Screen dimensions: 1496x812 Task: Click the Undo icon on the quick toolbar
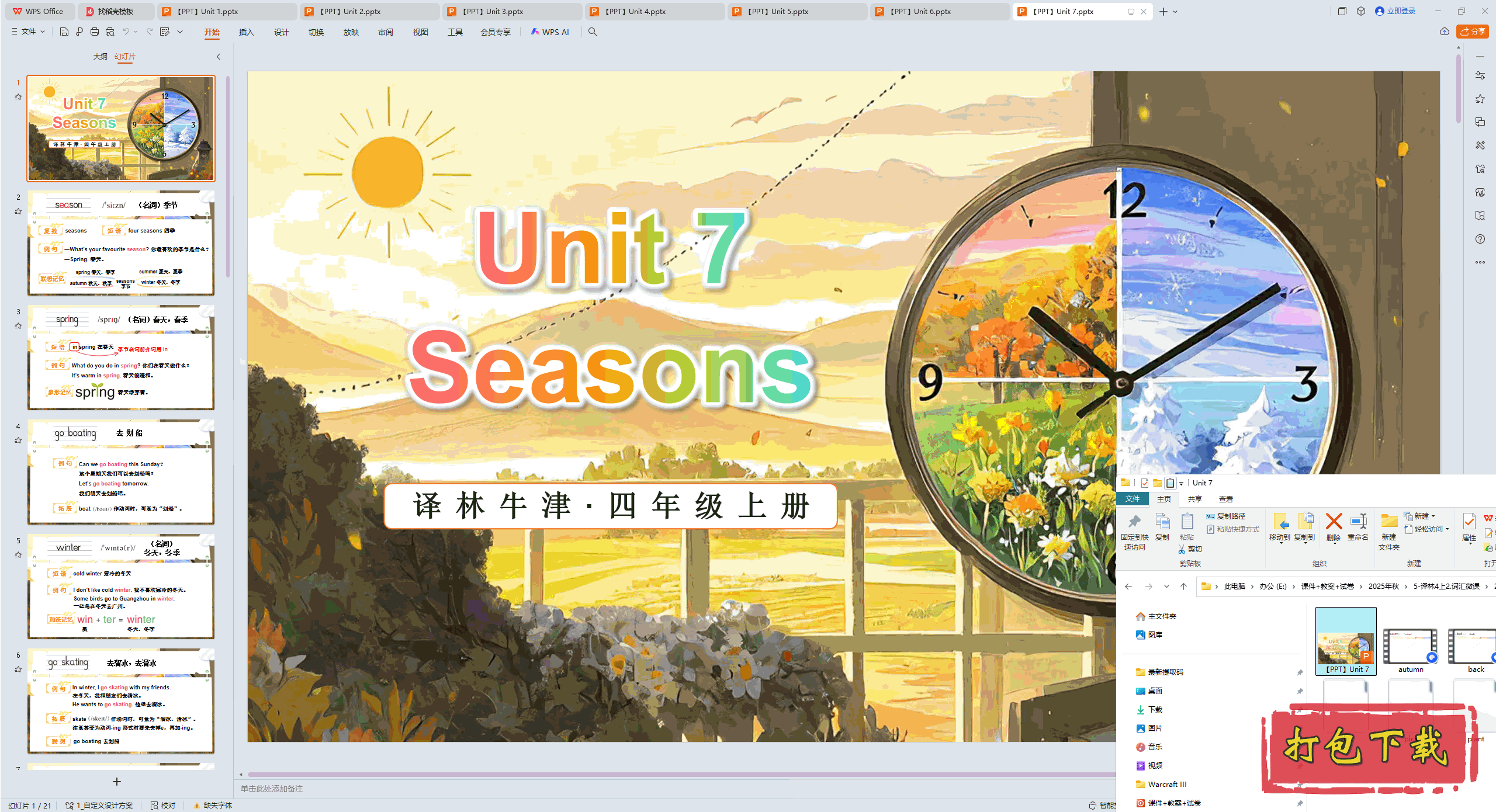pos(126,32)
